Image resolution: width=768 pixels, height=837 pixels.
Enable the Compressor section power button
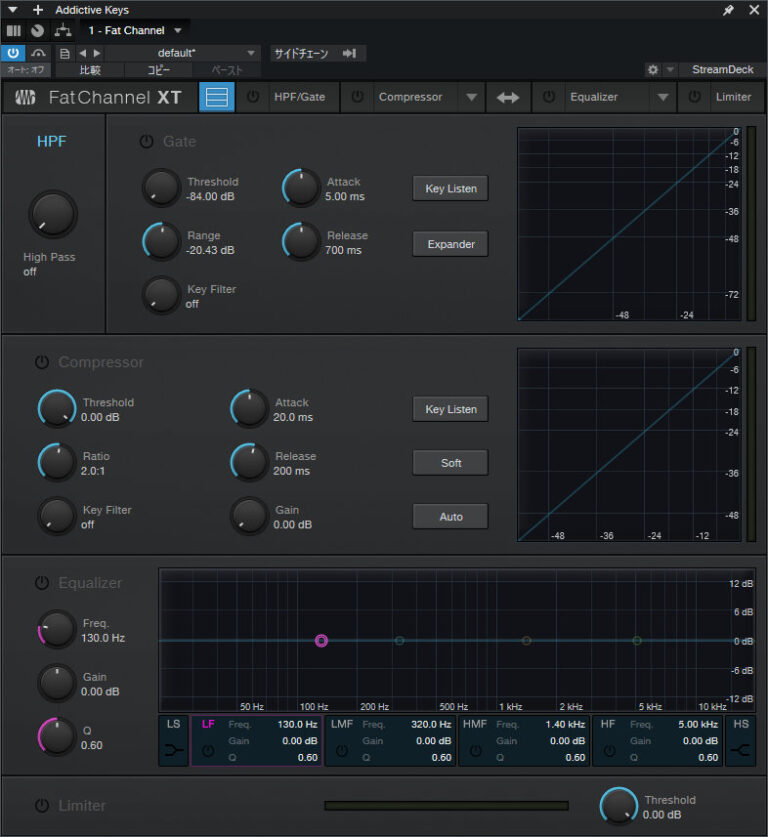click(x=42, y=362)
